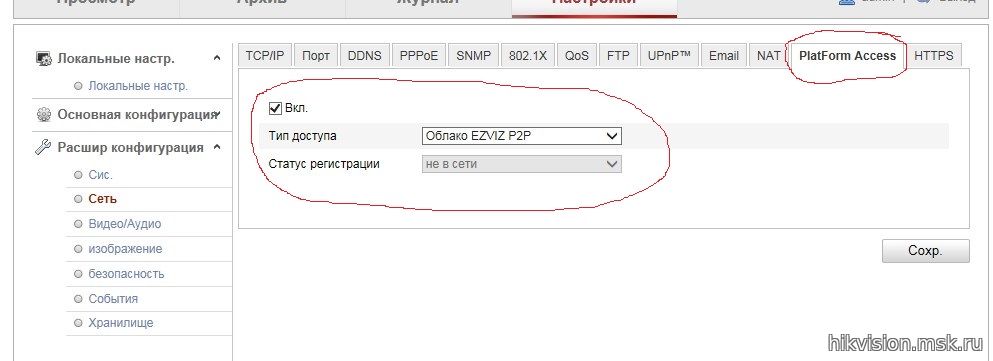Open the UPnP™ tab

point(669,56)
